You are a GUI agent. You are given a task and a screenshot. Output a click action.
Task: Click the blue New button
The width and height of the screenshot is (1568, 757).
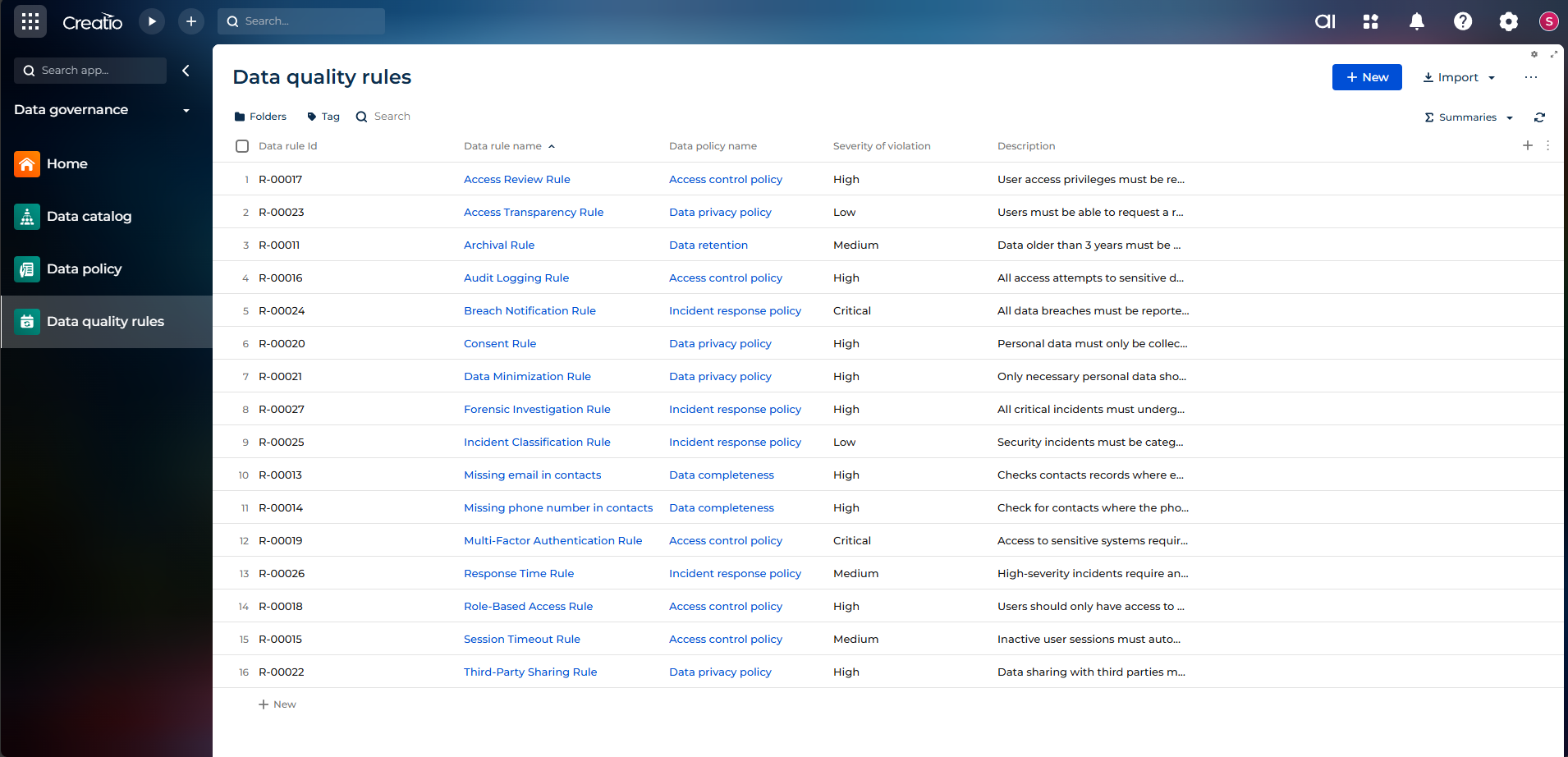click(x=1367, y=77)
